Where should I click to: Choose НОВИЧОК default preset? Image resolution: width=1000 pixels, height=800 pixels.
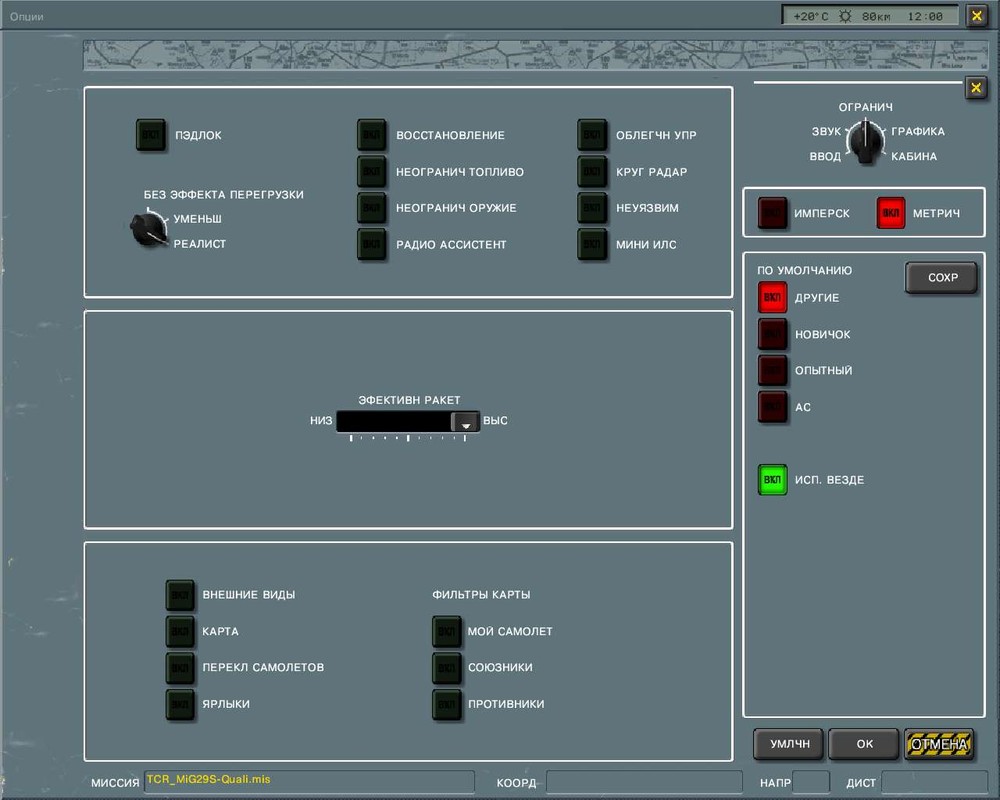pos(772,334)
